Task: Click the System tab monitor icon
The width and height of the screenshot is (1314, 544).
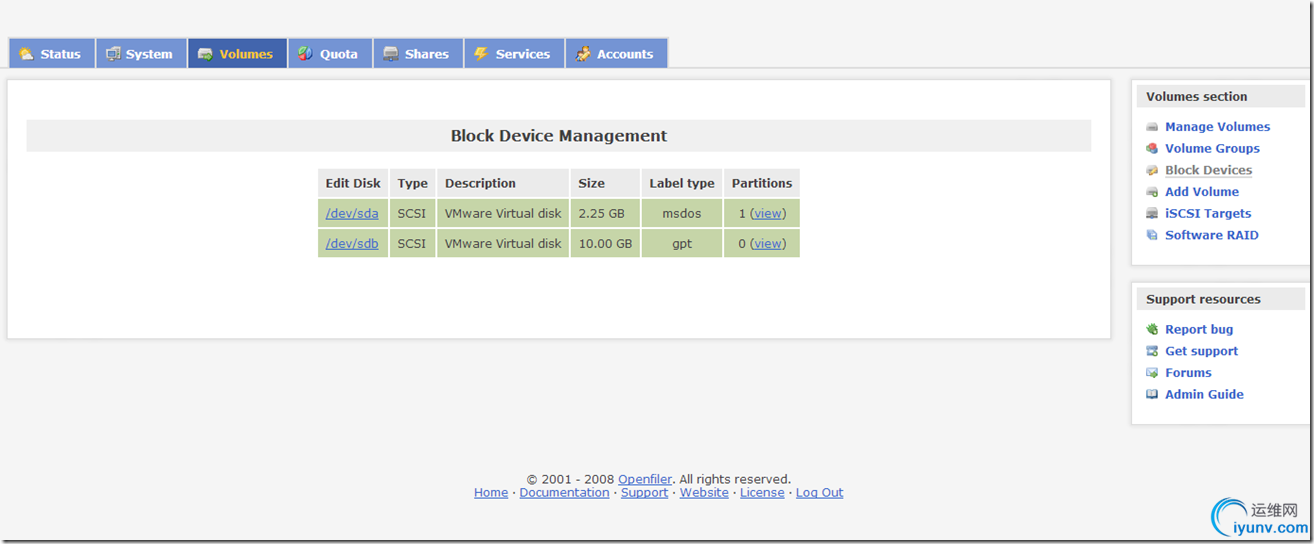Action: [113, 54]
